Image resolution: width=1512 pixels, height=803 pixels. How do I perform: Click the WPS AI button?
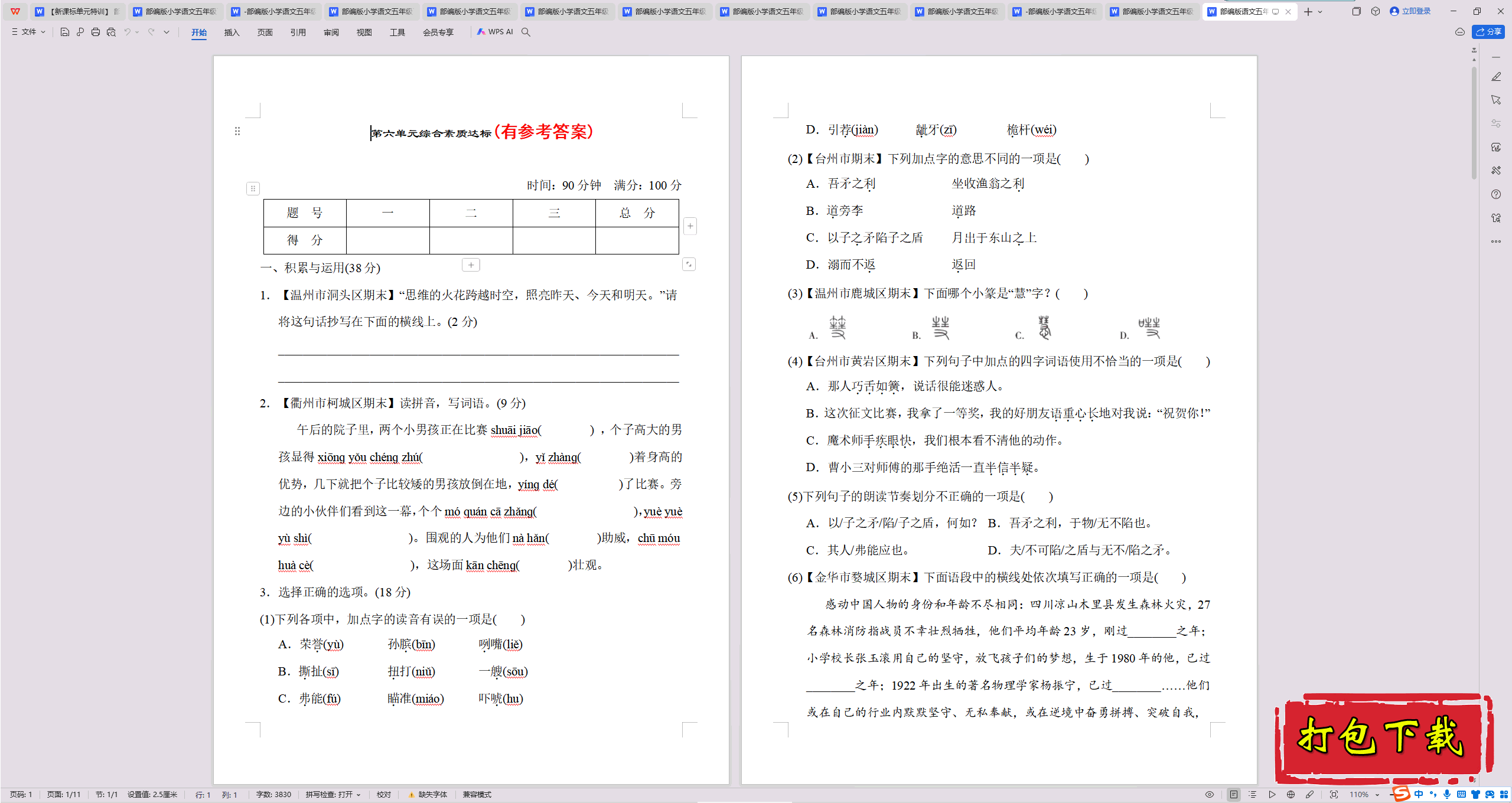click(x=495, y=32)
